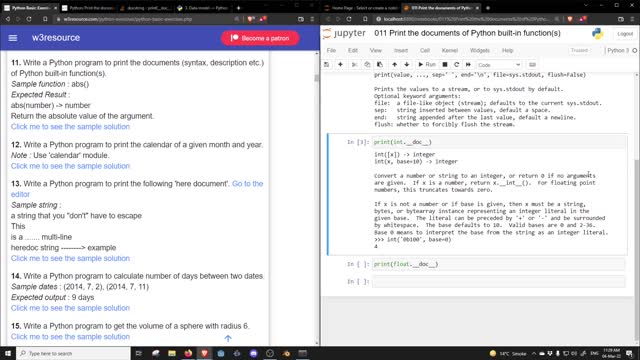This screenshot has height=360, width=640.
Task: Cut selected cells with the scissors icon
Action: tap(354, 64)
